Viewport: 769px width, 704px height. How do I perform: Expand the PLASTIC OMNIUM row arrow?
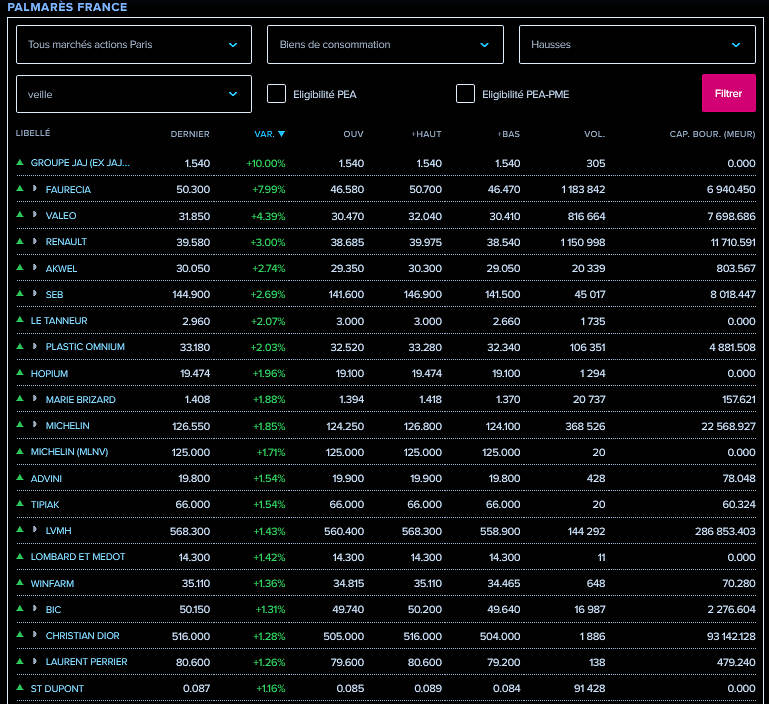(34, 346)
